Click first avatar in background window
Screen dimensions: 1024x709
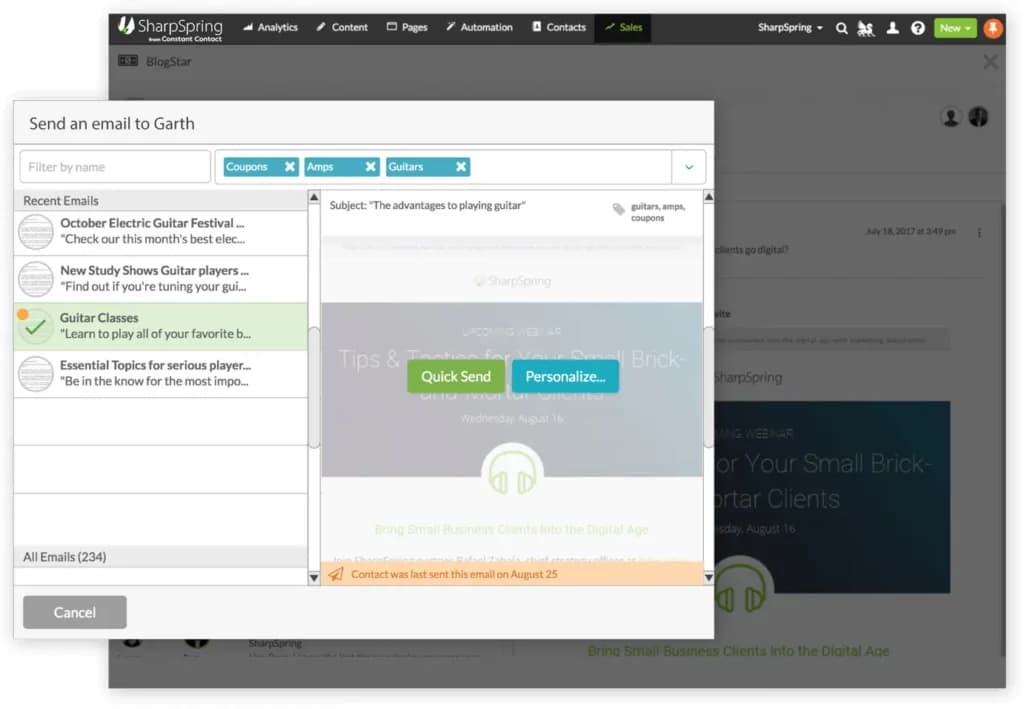[951, 117]
